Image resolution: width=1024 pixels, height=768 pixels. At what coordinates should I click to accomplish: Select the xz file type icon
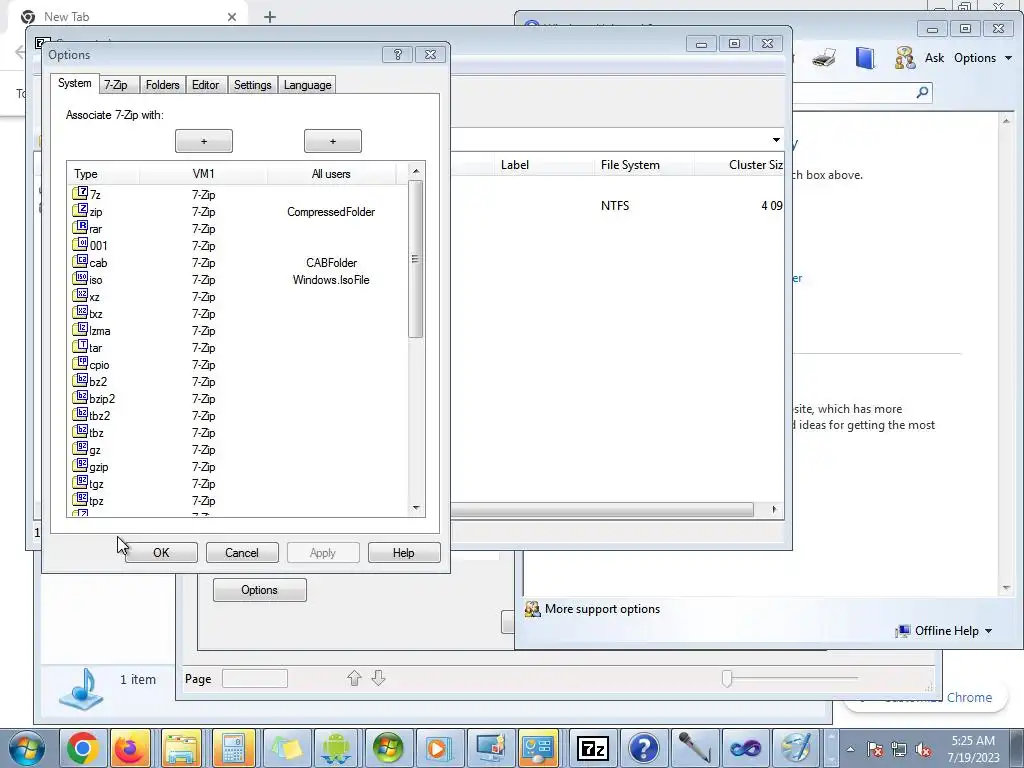coord(80,295)
